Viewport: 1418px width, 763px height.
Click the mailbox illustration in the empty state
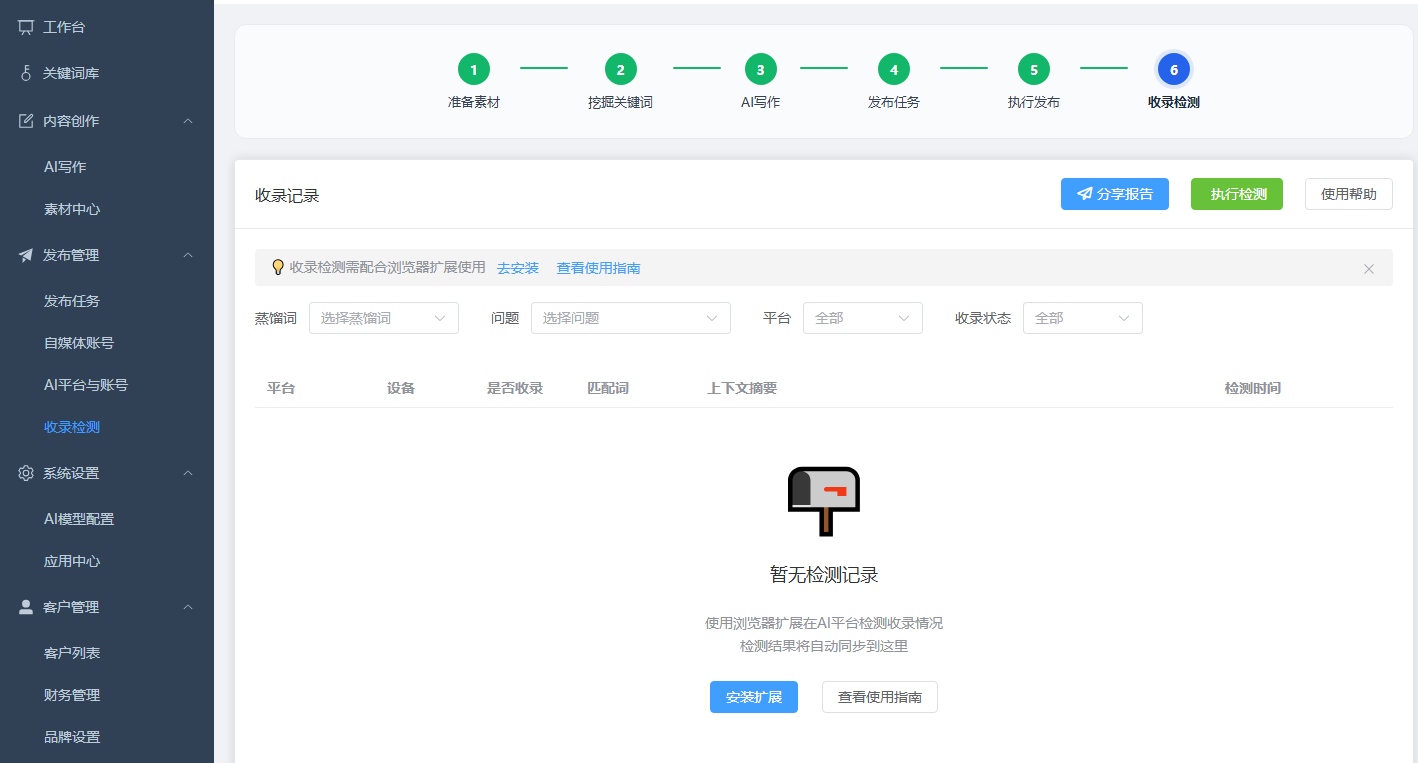822,499
